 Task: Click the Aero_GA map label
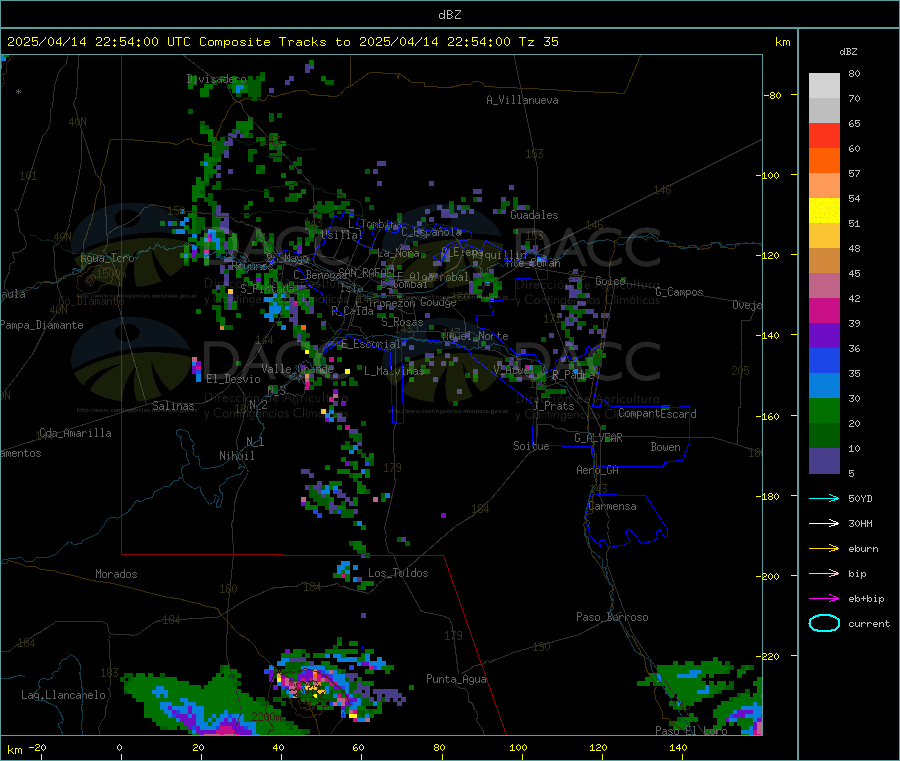coord(598,470)
